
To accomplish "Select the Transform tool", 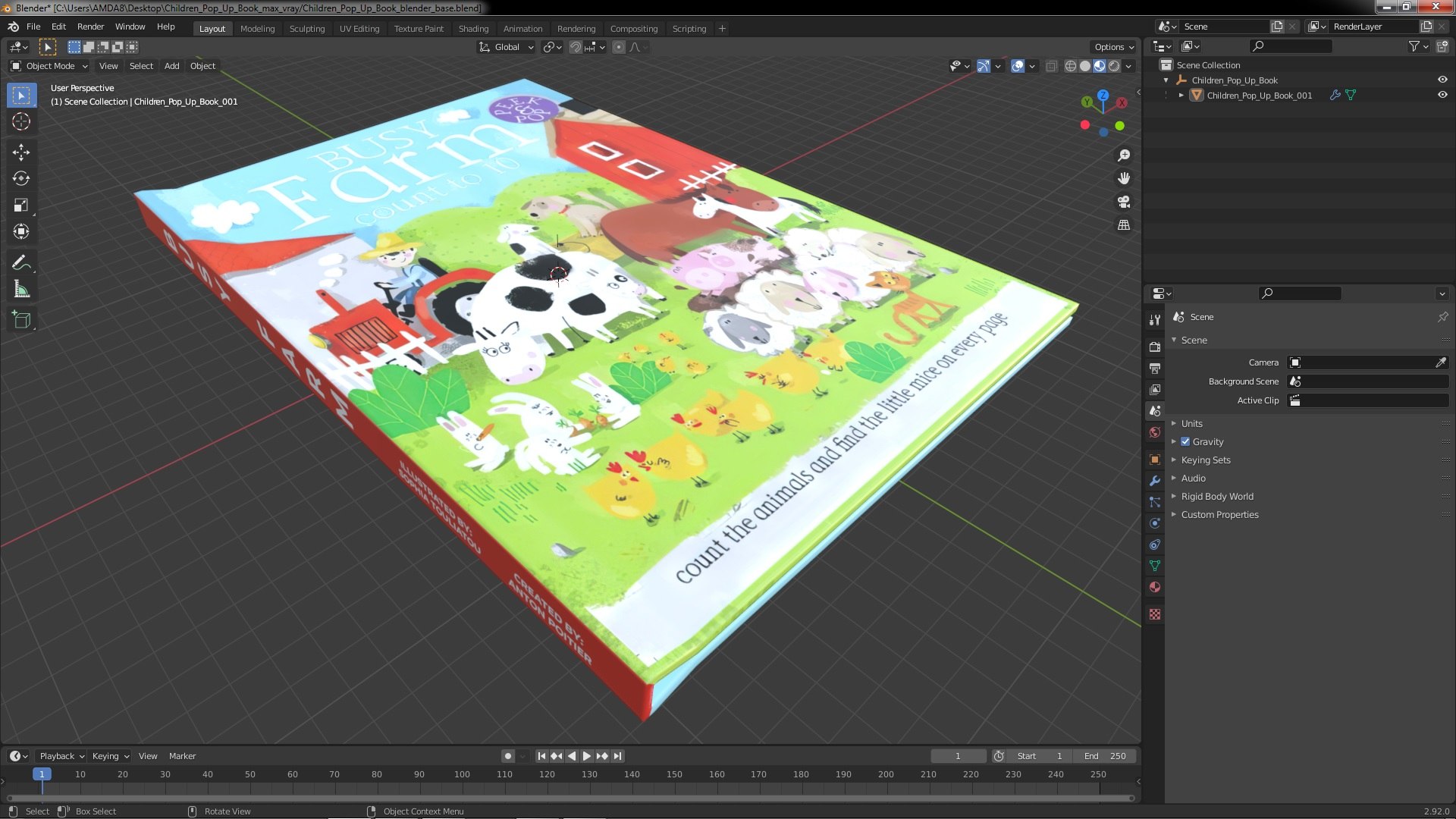I will click(x=21, y=232).
